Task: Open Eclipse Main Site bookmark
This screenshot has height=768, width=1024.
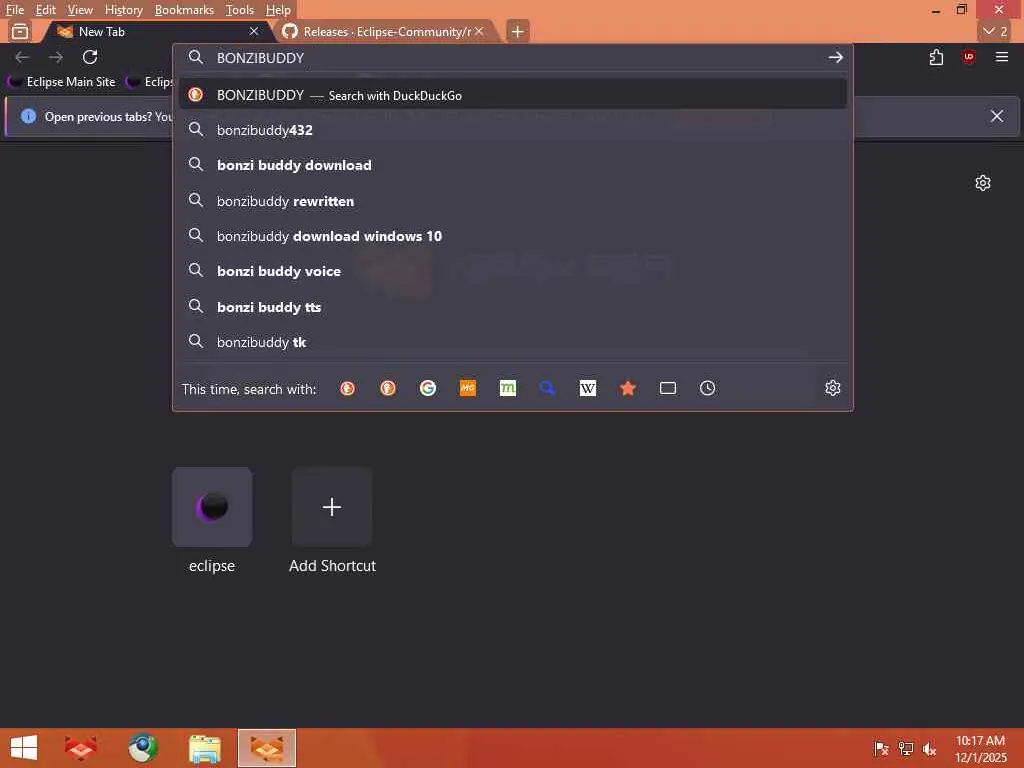Action: 62,82
